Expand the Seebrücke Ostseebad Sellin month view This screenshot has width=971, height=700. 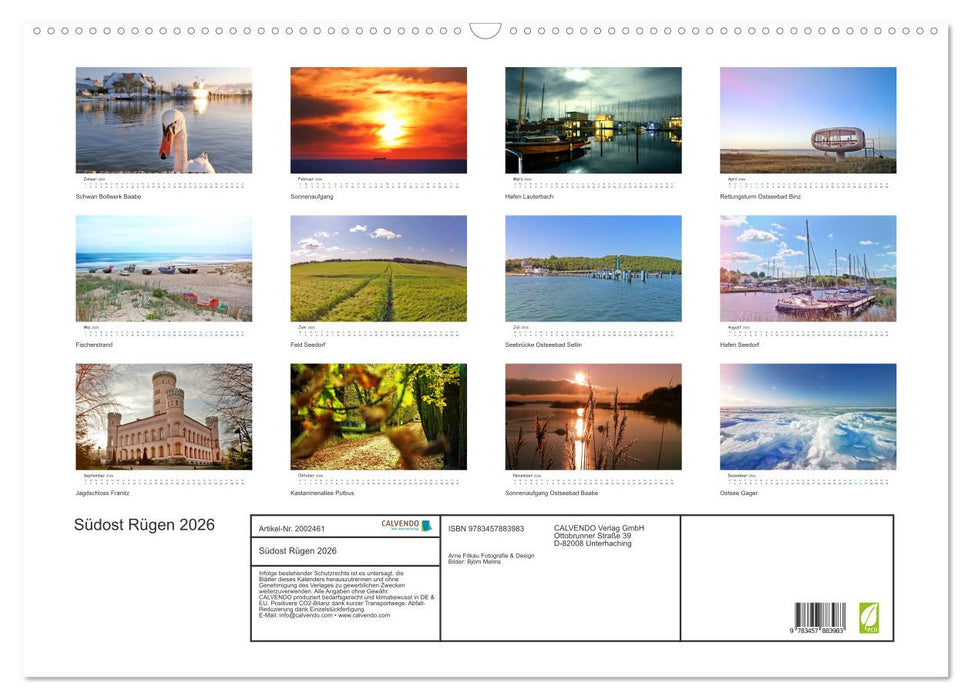pos(593,267)
